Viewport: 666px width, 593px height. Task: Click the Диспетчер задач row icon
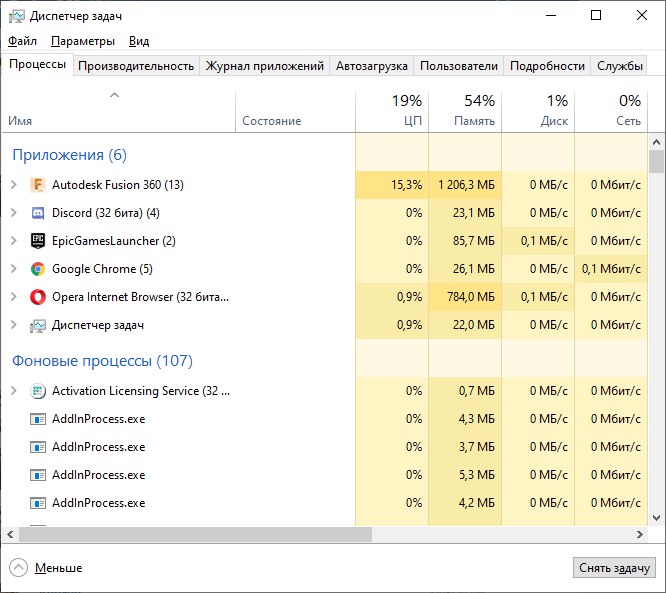click(x=38, y=325)
